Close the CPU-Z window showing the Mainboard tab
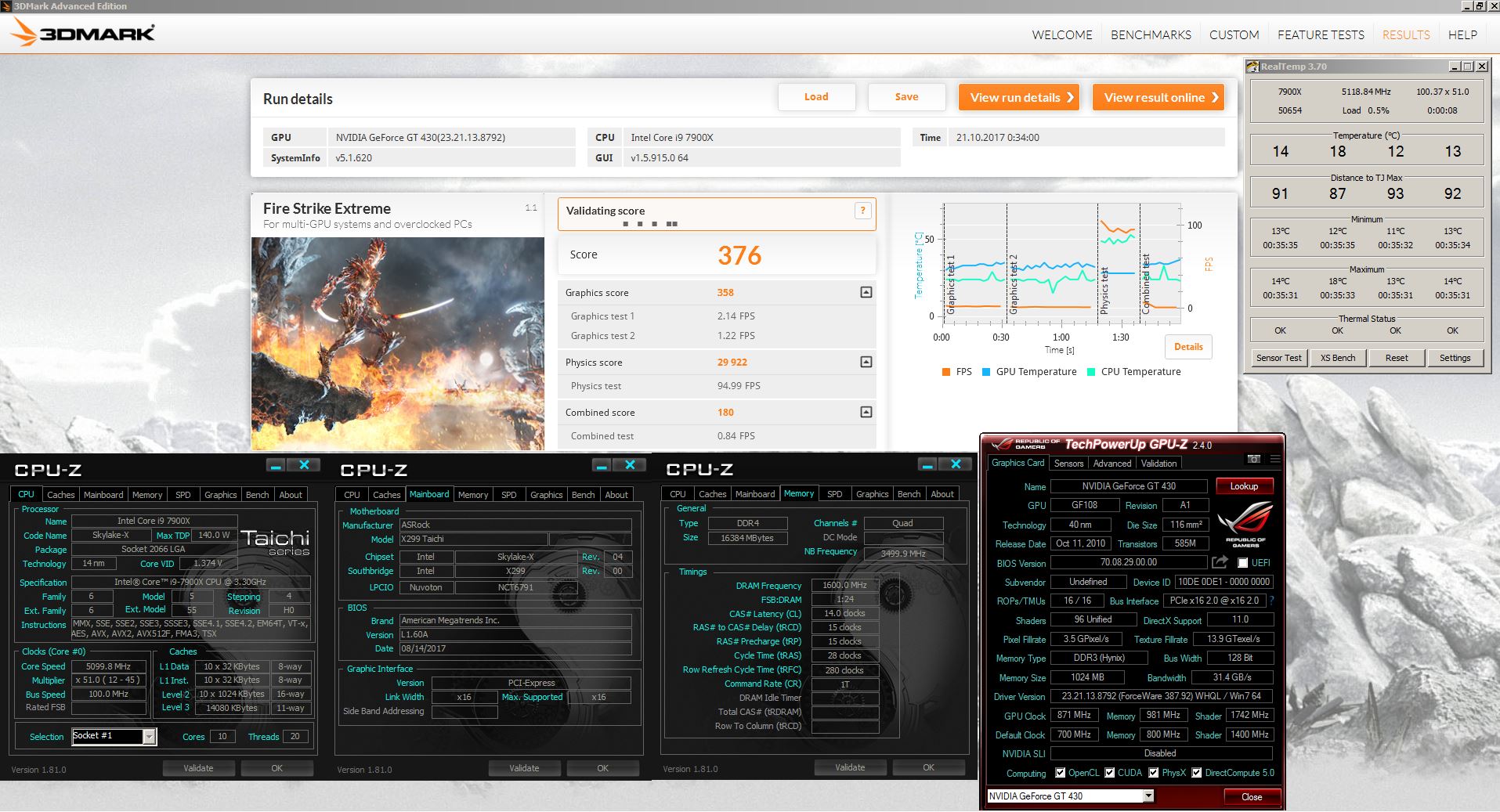 (x=629, y=465)
